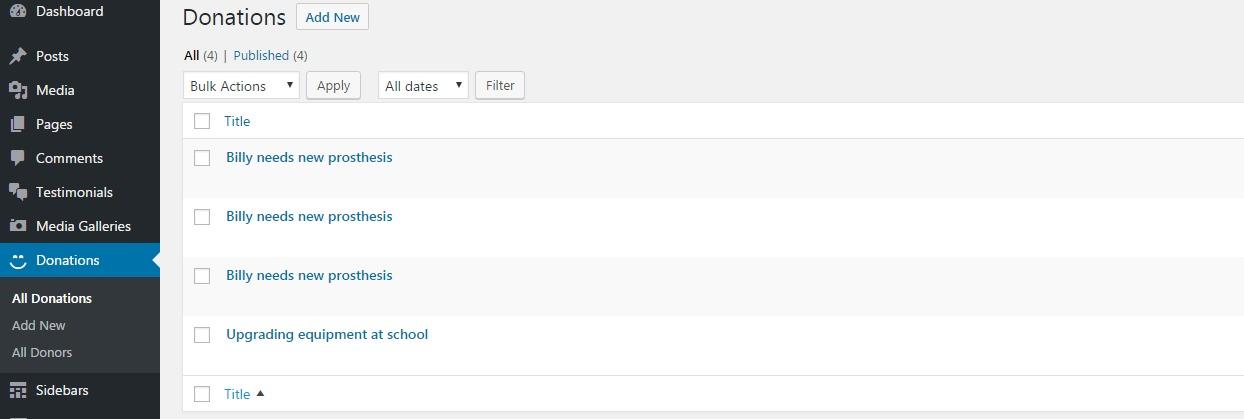Click the Sidebars grid icon
Image resolution: width=1244 pixels, height=419 pixels.
[x=18, y=391]
